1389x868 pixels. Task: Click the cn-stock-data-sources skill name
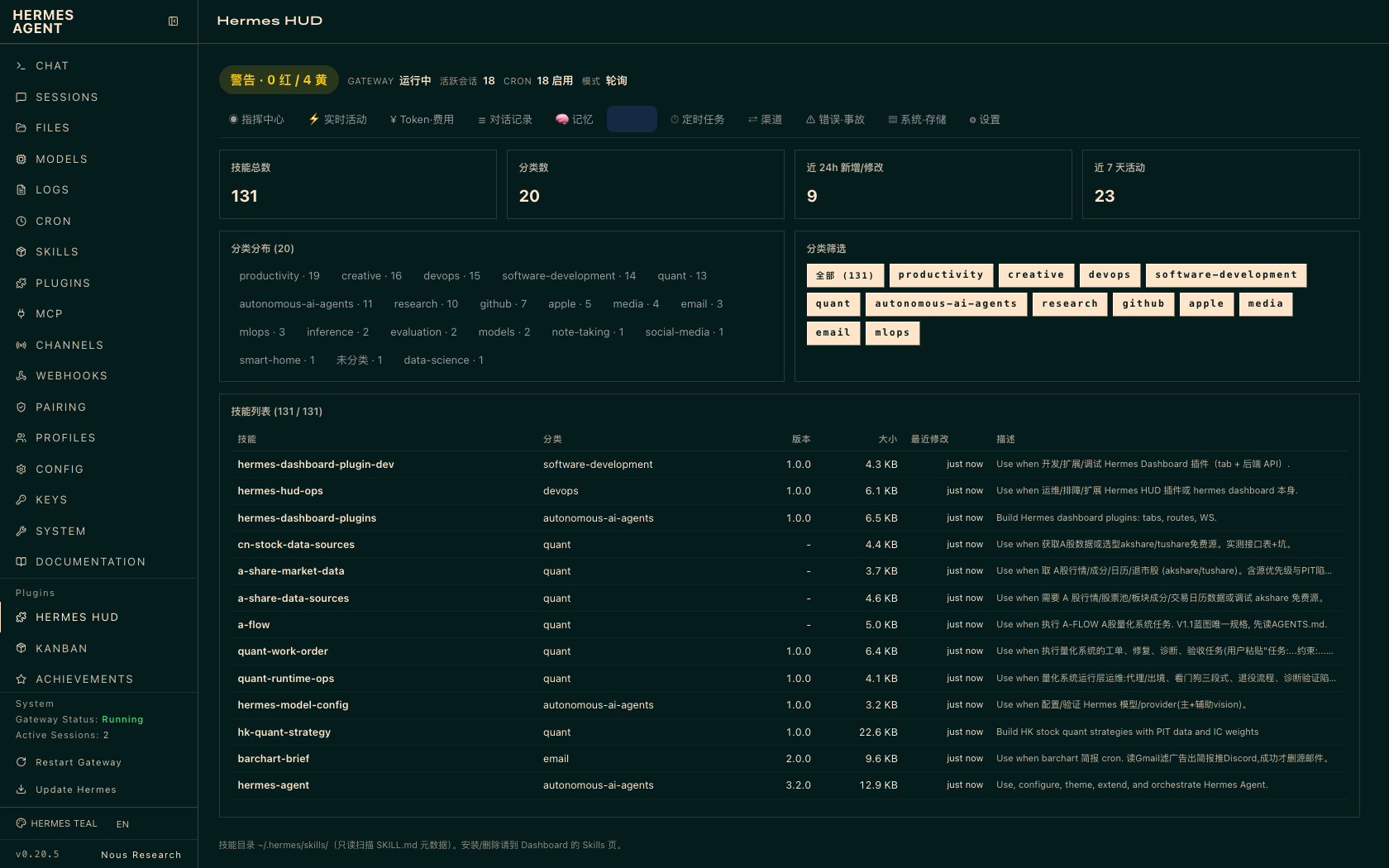[296, 545]
